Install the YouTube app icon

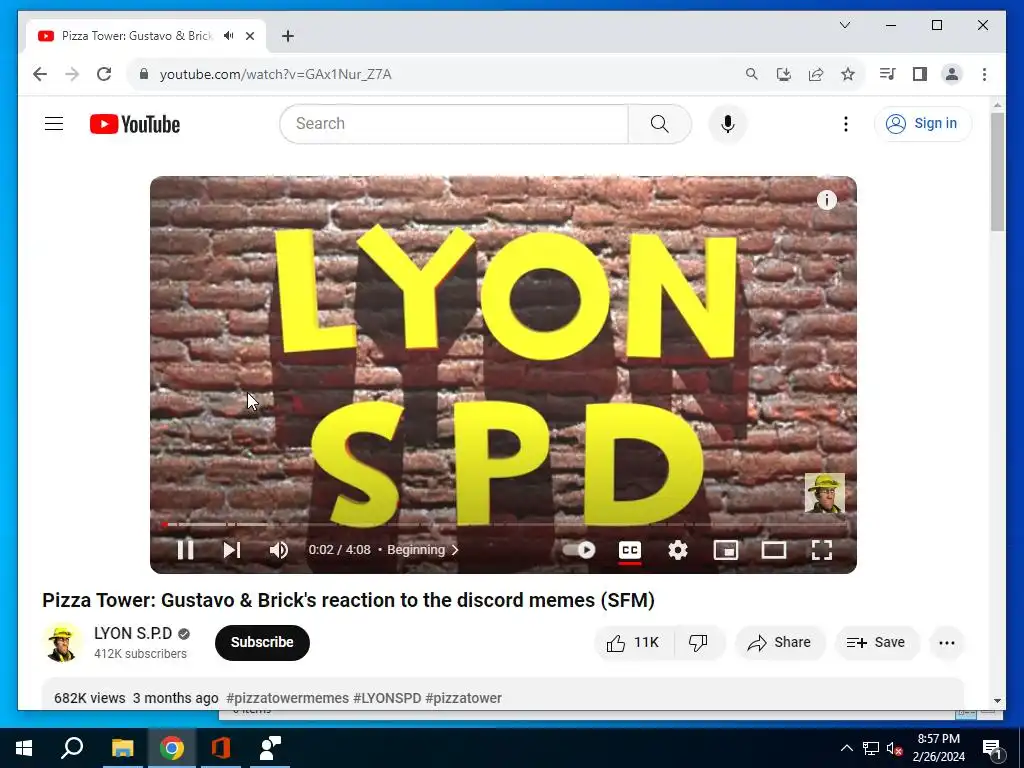point(784,74)
